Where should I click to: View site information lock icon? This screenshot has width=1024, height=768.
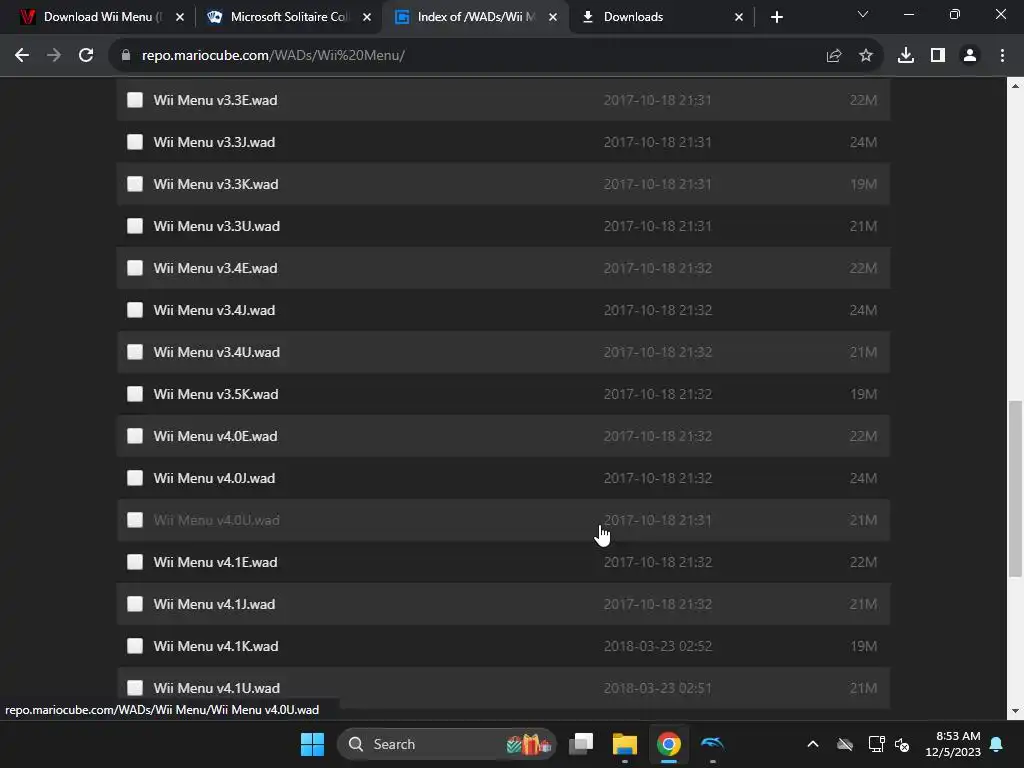[126, 56]
